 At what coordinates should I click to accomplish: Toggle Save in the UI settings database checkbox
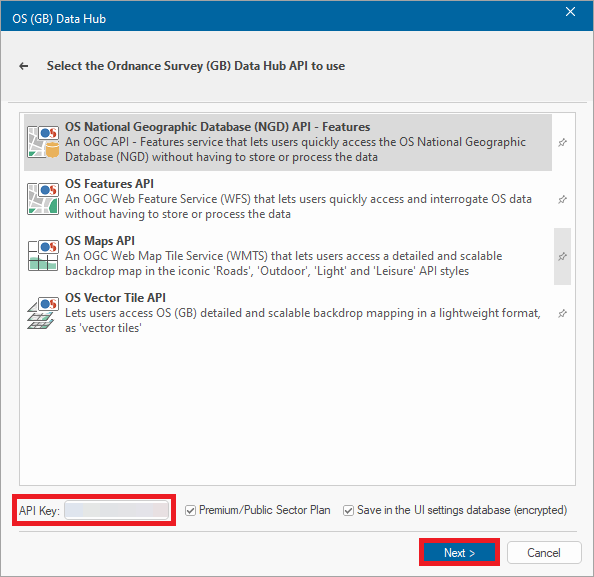[x=349, y=511]
